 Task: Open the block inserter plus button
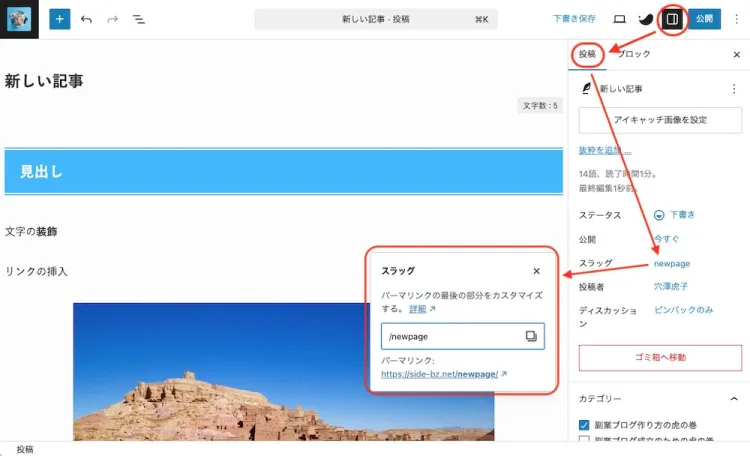point(59,19)
